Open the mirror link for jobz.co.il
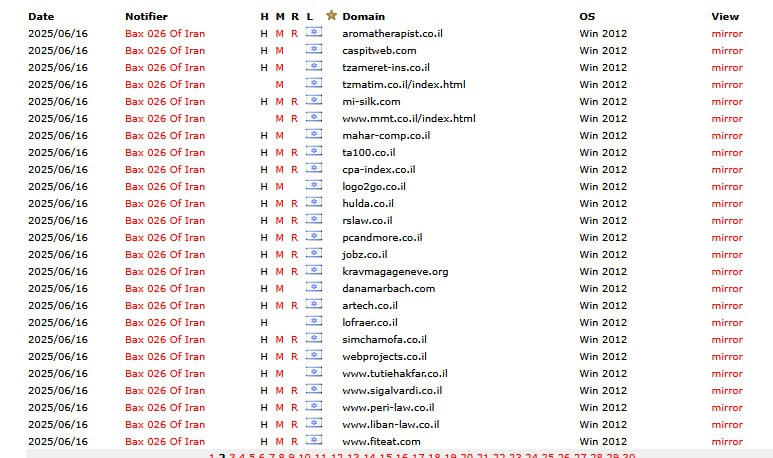Viewport: 773px width, 458px height. pos(727,255)
